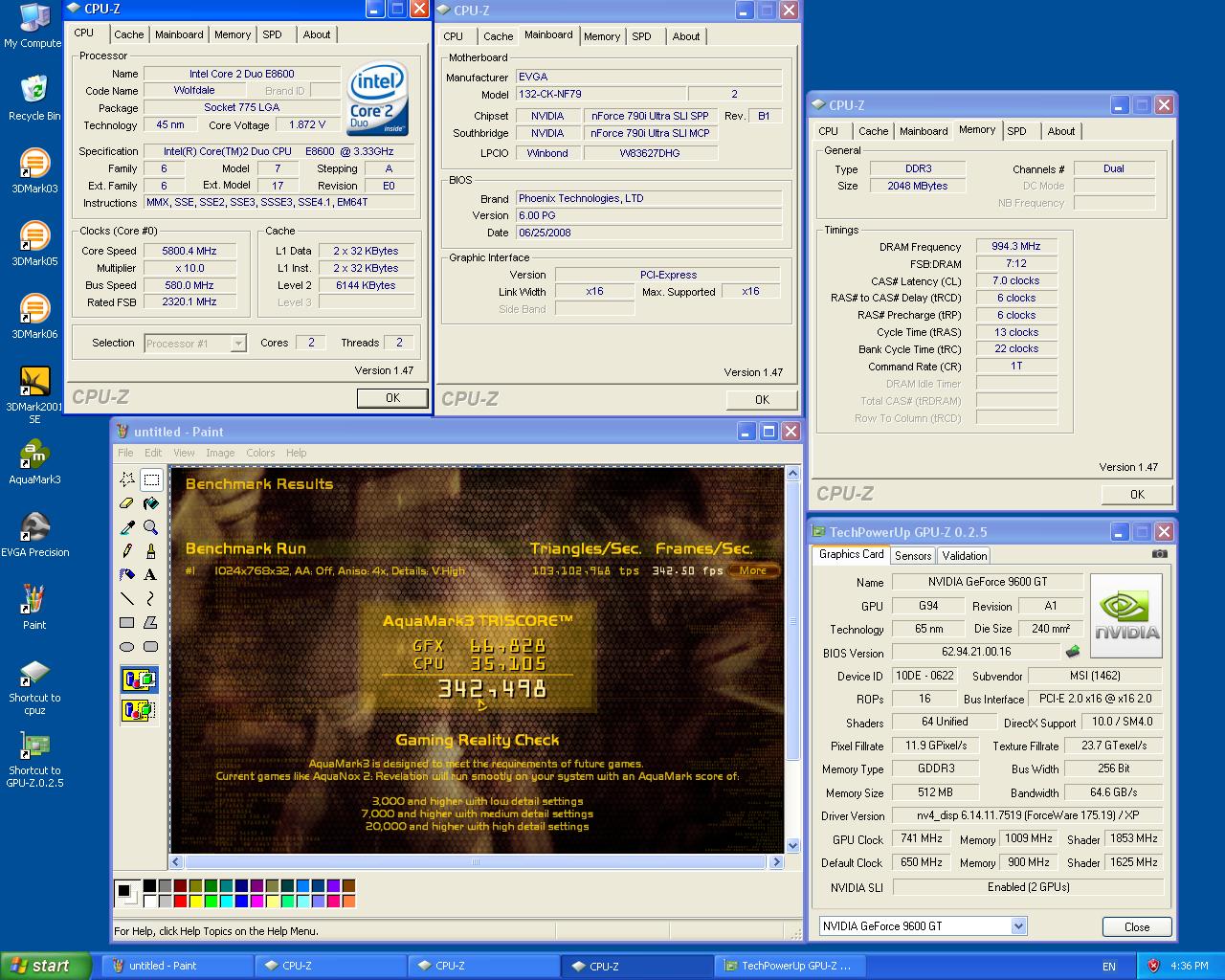Choose the Eraser tool in Paint
This screenshot has width=1225, height=980.
[x=127, y=503]
